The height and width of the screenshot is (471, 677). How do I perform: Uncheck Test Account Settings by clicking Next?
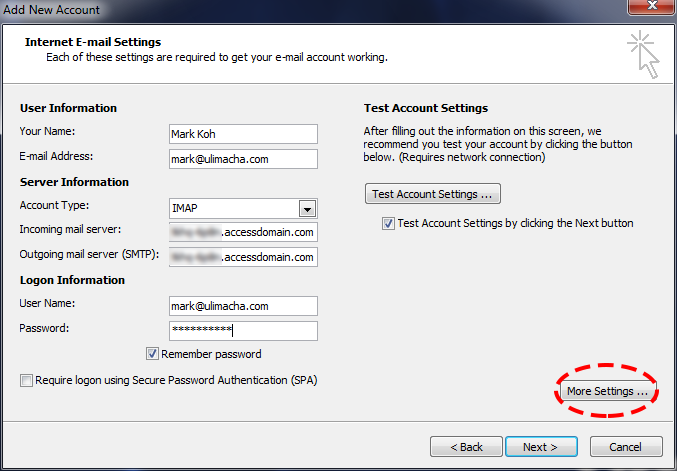(x=388, y=224)
